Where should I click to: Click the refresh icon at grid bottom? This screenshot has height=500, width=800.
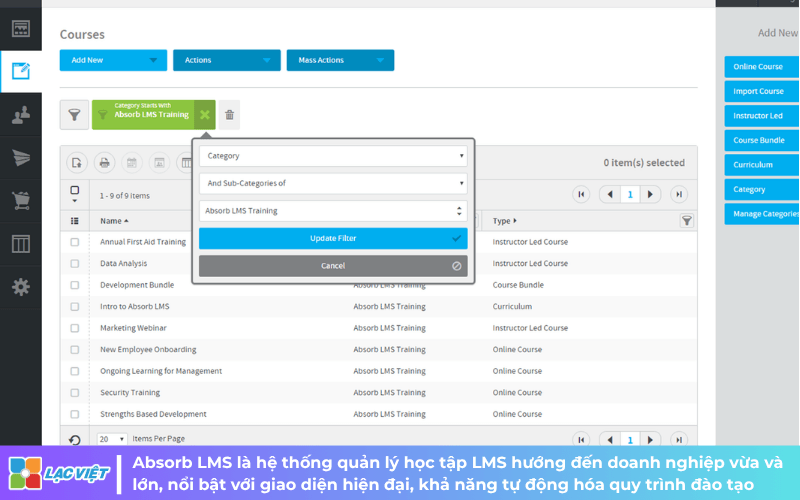click(74, 439)
